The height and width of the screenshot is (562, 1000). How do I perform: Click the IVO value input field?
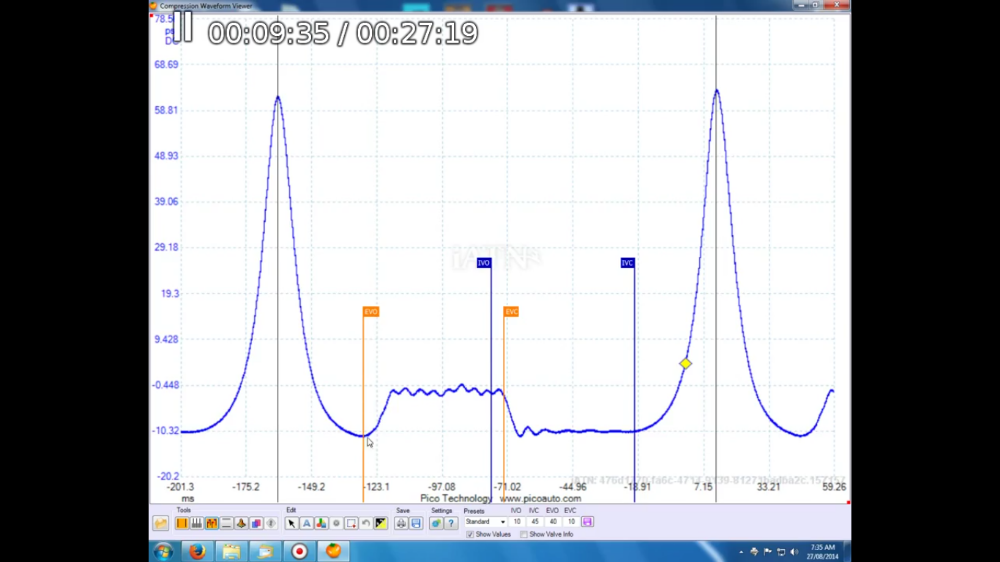[x=517, y=522]
